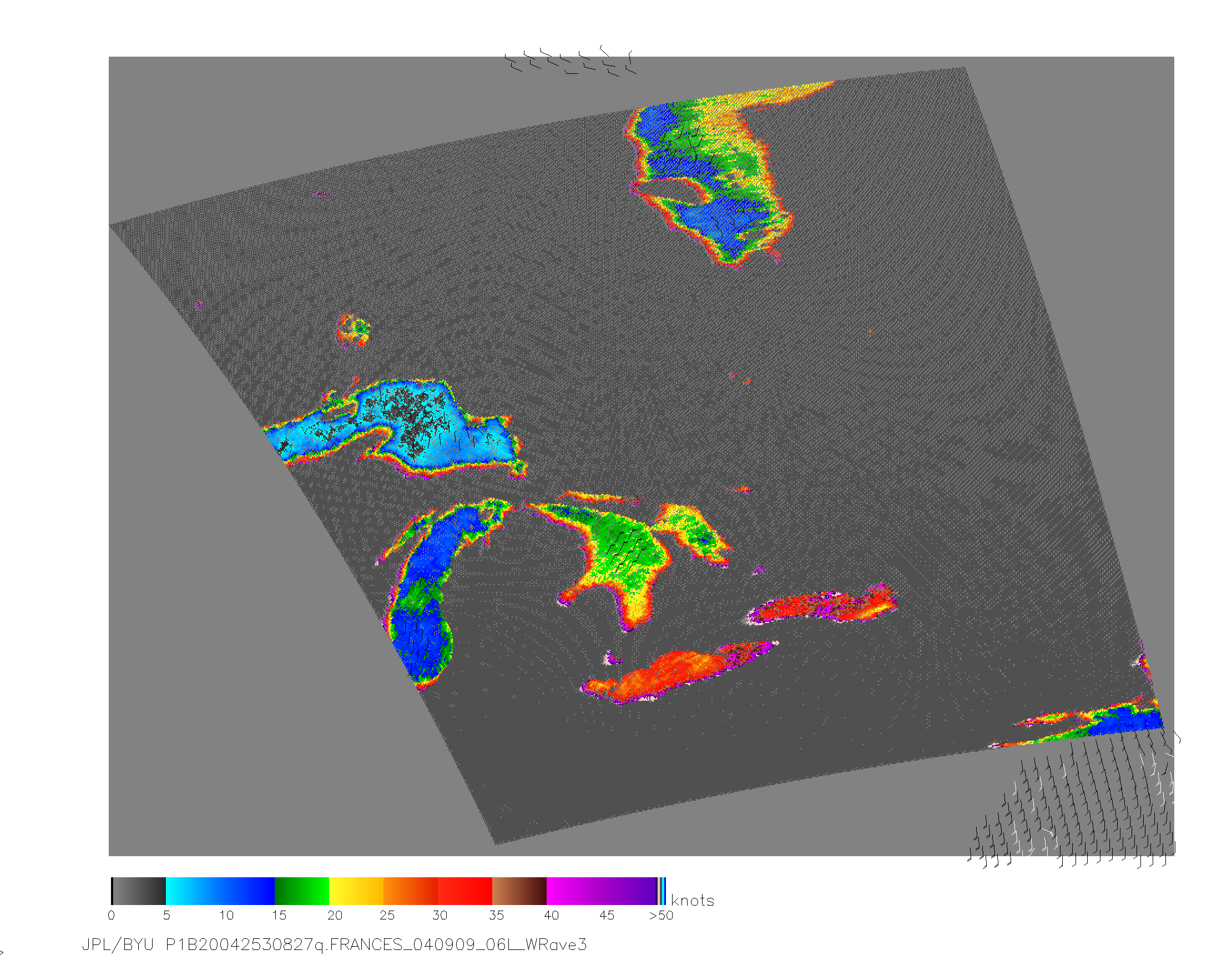Click the small round multicolored lake north of Lake Superior

pos(353,331)
